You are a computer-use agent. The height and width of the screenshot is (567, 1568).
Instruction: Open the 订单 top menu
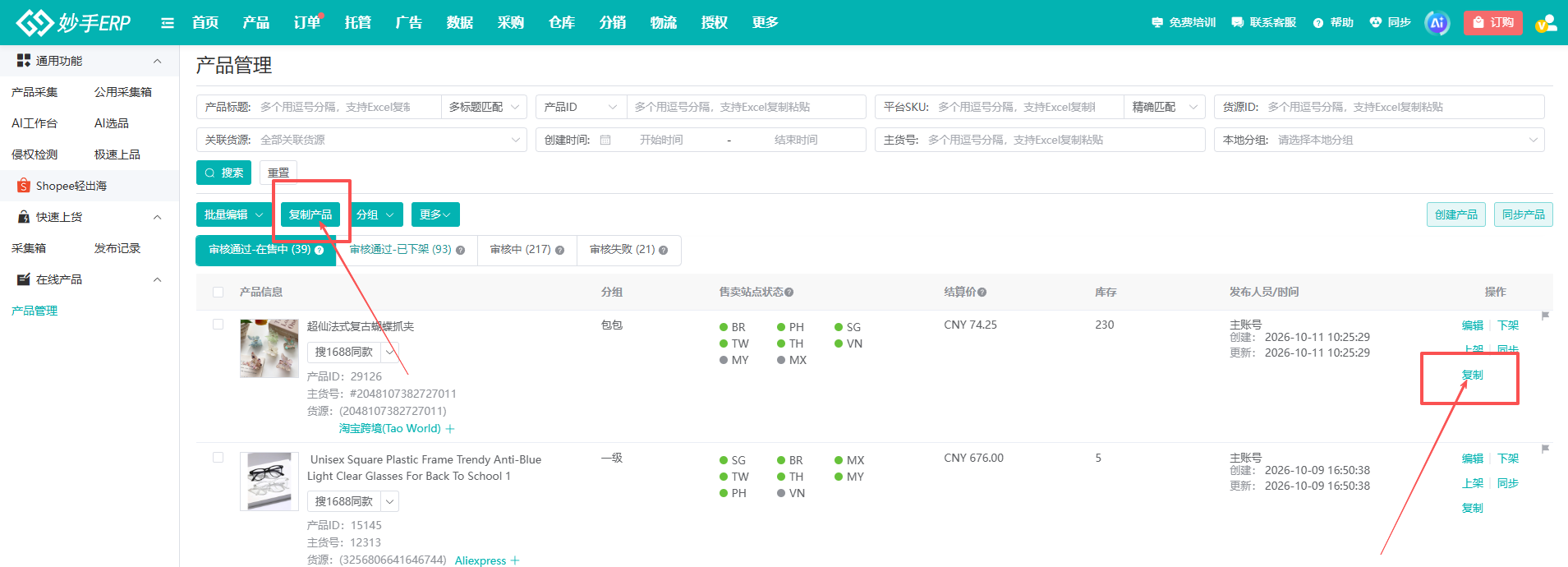pyautogui.click(x=307, y=22)
